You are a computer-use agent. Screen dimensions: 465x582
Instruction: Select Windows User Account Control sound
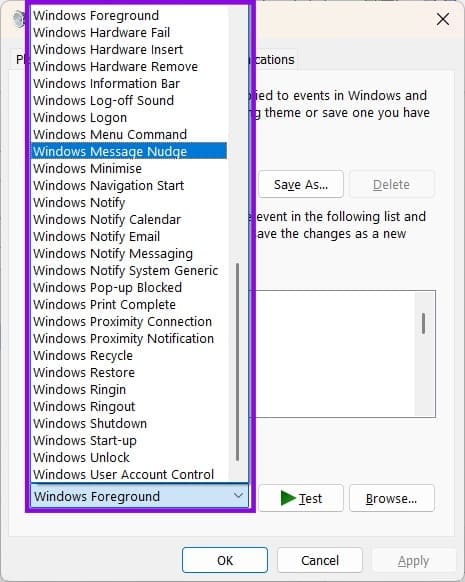(x=129, y=475)
